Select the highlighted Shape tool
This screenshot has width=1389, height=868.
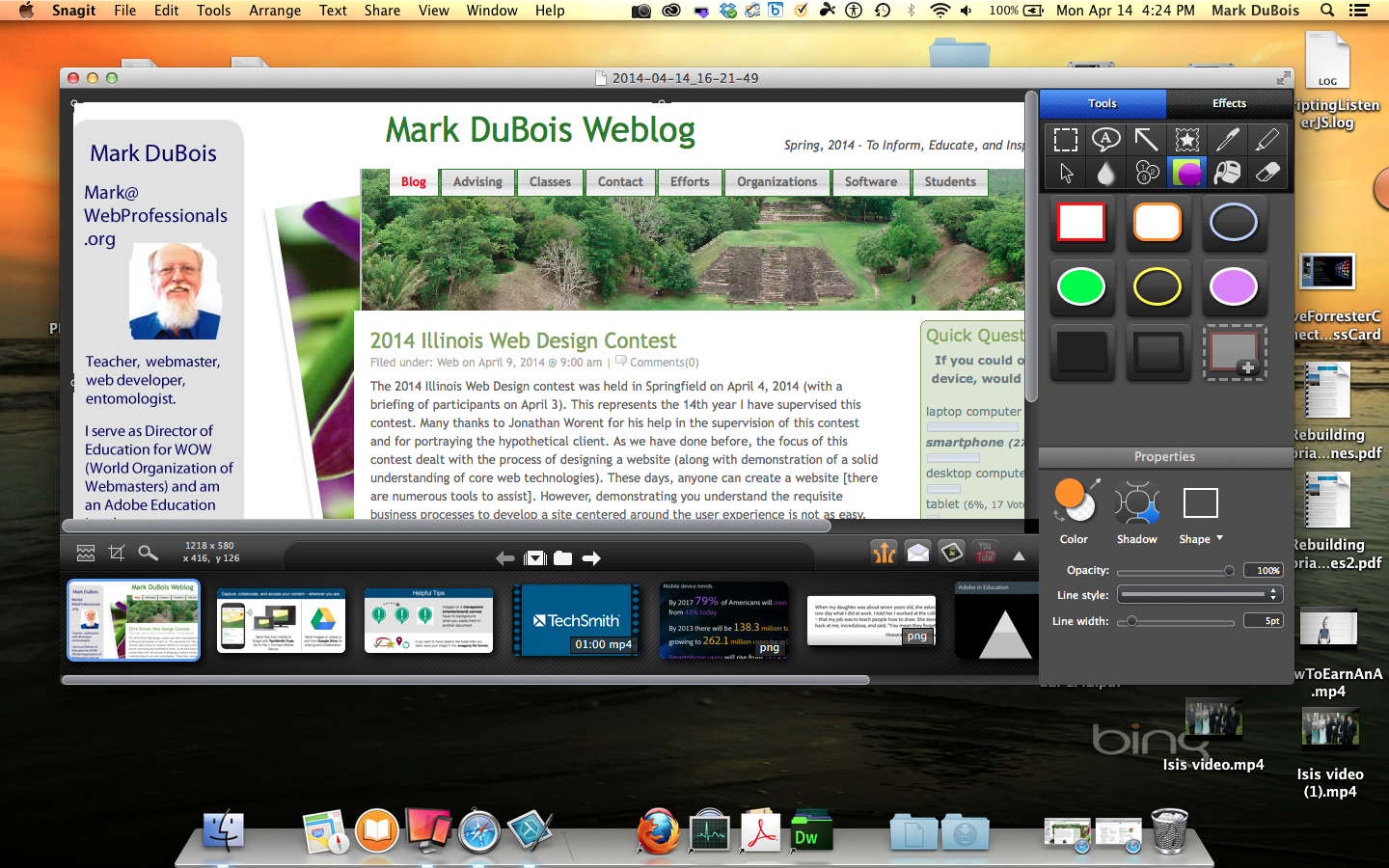1187,173
